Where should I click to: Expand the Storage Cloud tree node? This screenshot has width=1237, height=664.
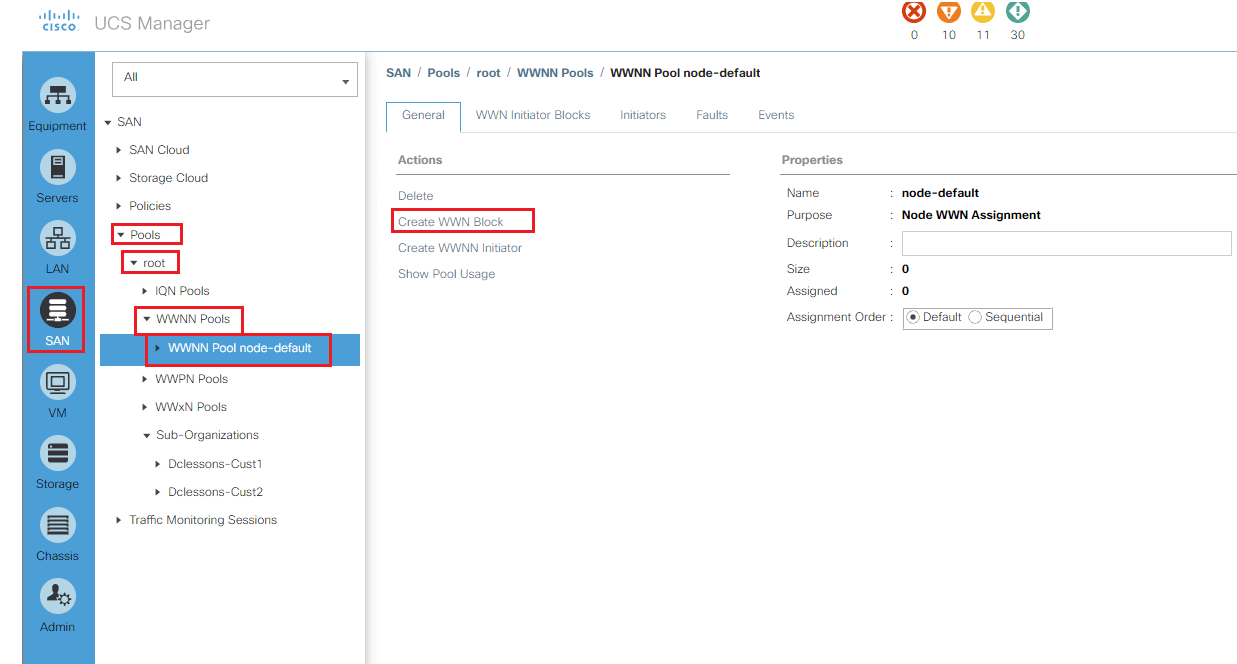120,178
